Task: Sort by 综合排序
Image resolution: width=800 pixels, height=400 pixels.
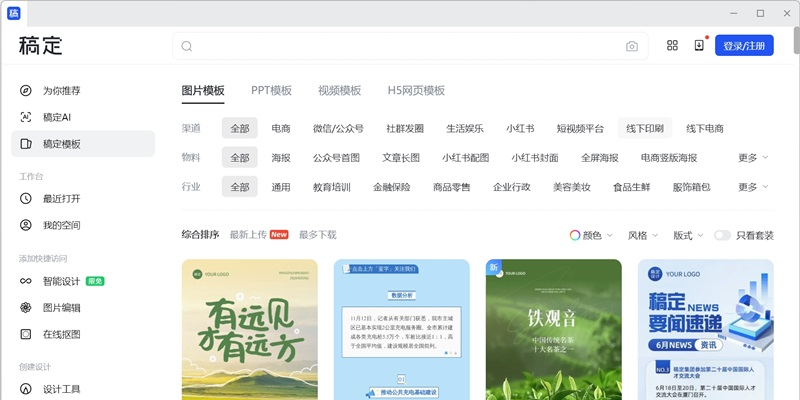Action: pos(201,235)
